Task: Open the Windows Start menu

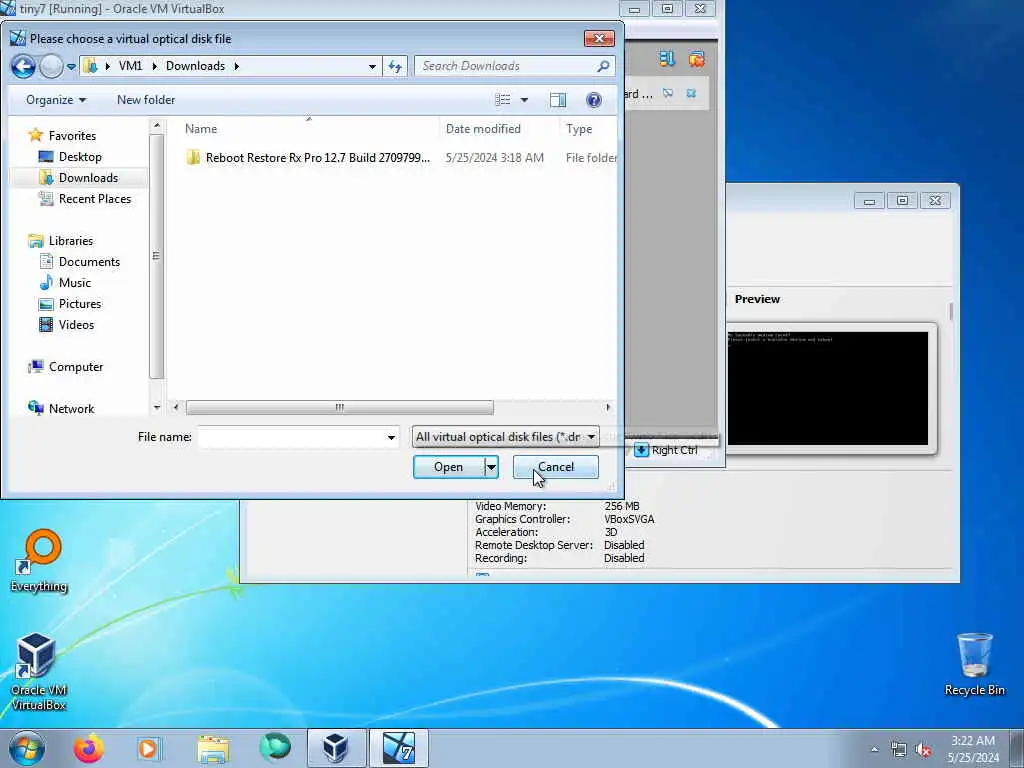Action: click(x=27, y=748)
